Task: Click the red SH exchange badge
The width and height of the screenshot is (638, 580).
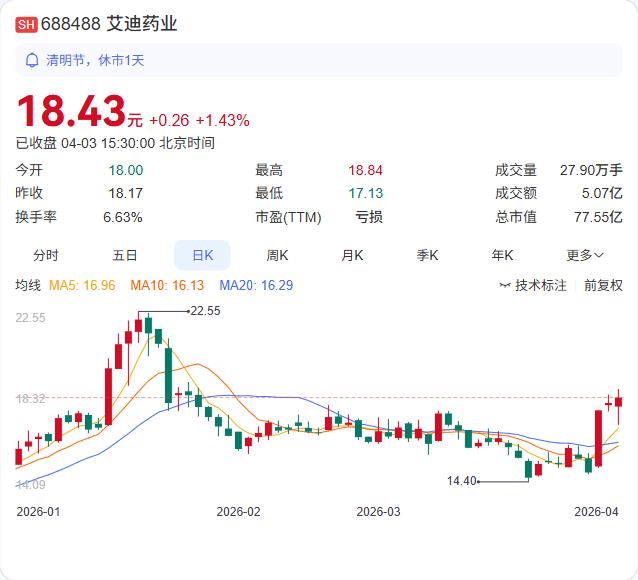Action: pyautogui.click(x=26, y=24)
